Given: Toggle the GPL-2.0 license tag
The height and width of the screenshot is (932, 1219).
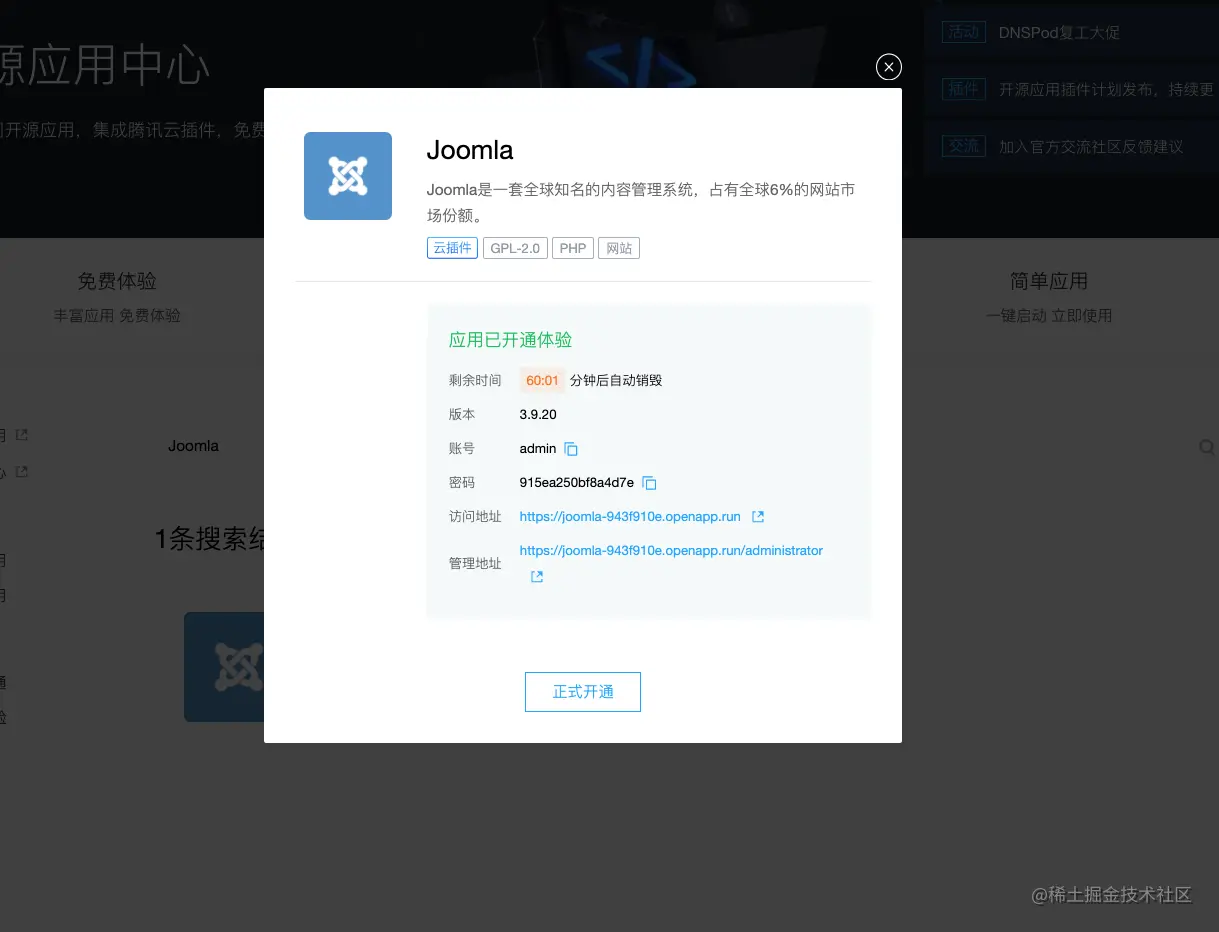Looking at the screenshot, I should (515, 247).
